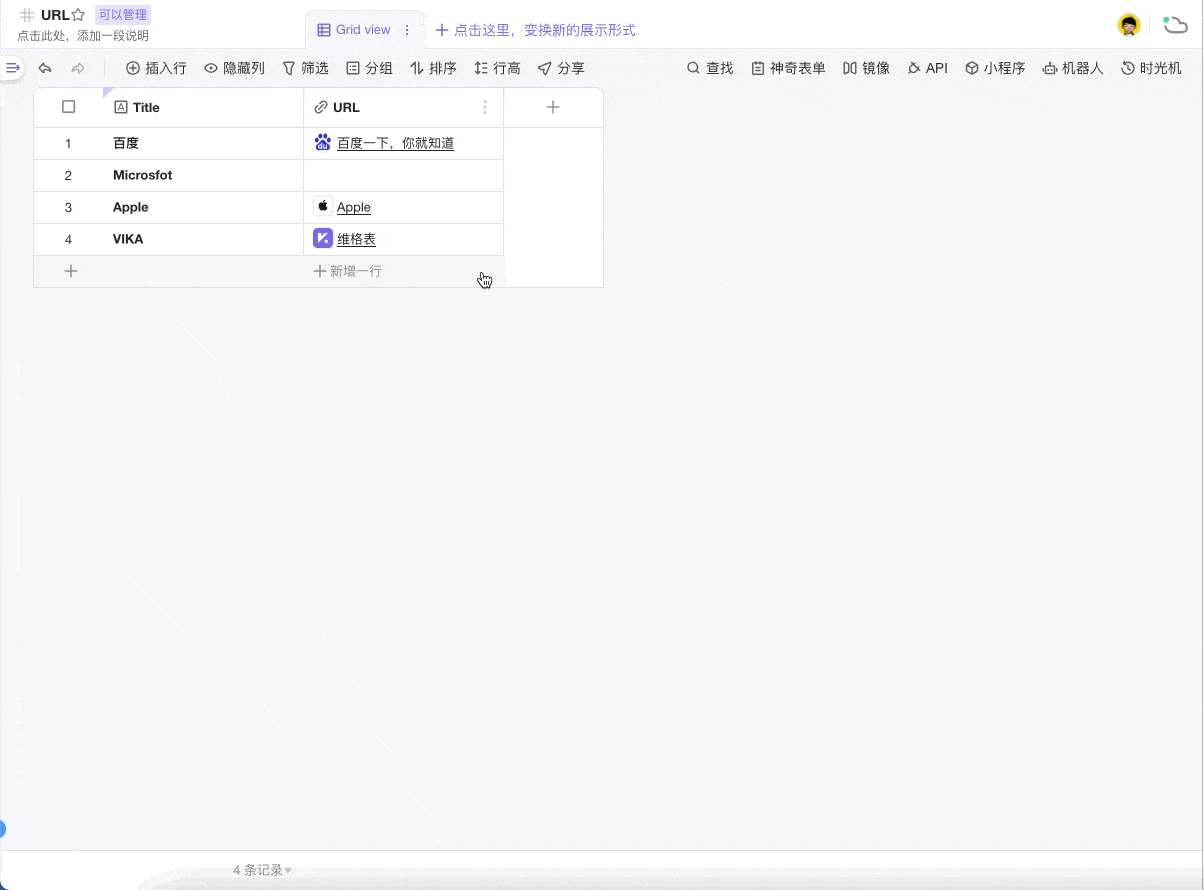Expand the left sidebar panel toggle
This screenshot has width=1204, height=890.
(x=12, y=68)
